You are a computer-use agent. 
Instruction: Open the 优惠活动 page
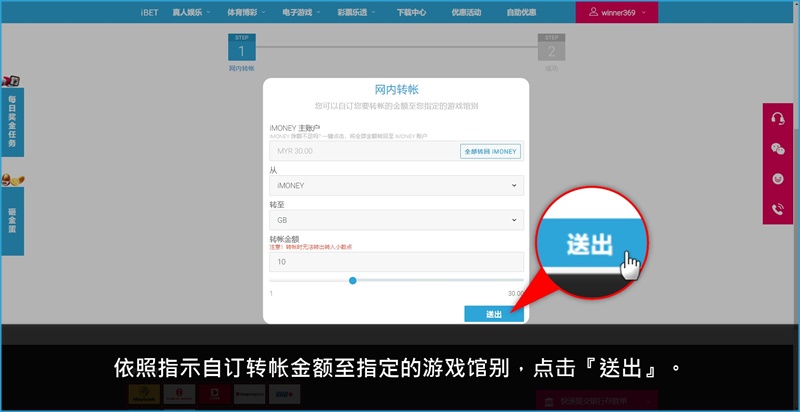(x=466, y=12)
